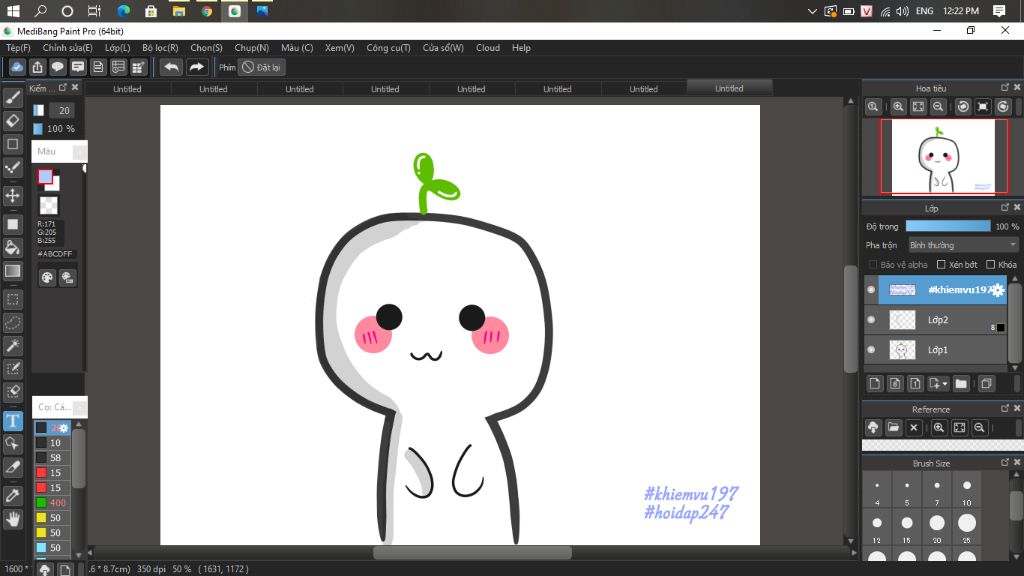Click the light-blue foreground color swatch
The image size is (1024, 576).
[45, 177]
